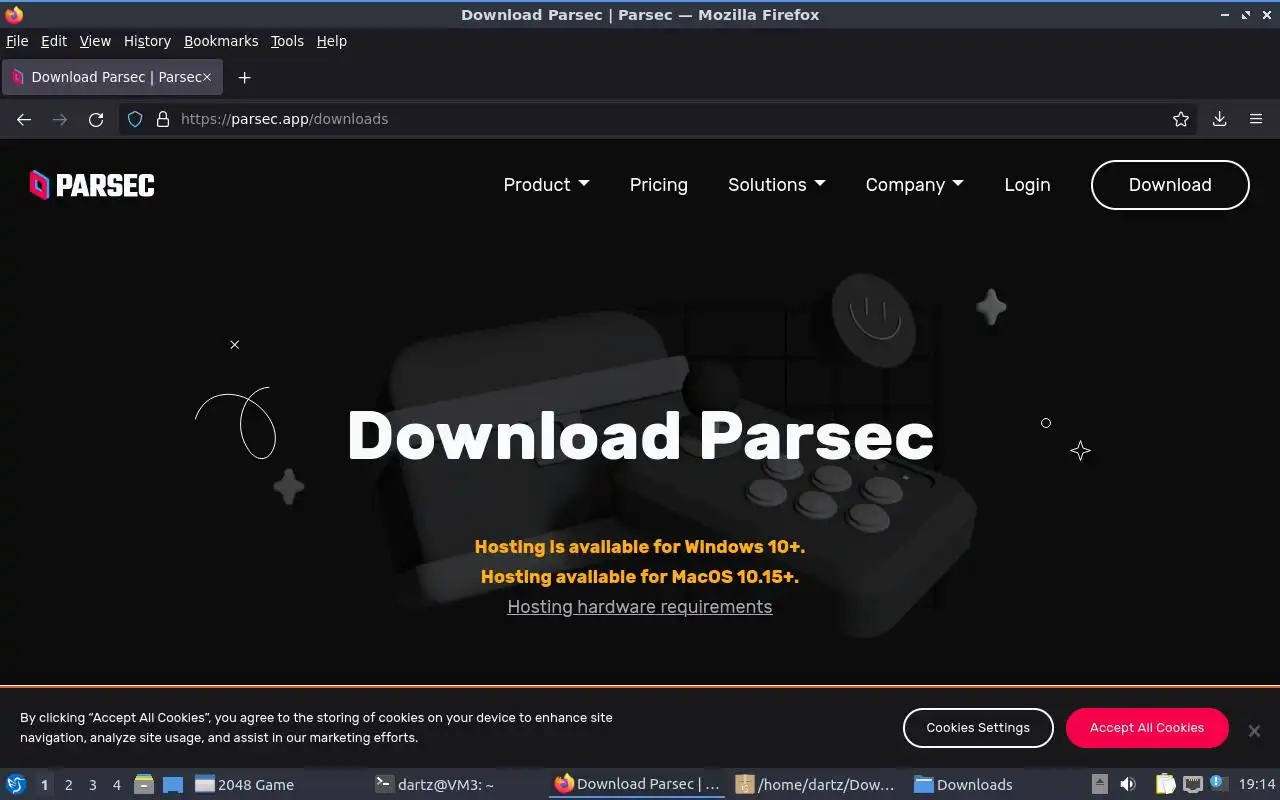Open the Bookmarks menu
Image resolution: width=1280 pixels, height=800 pixels.
click(x=221, y=41)
